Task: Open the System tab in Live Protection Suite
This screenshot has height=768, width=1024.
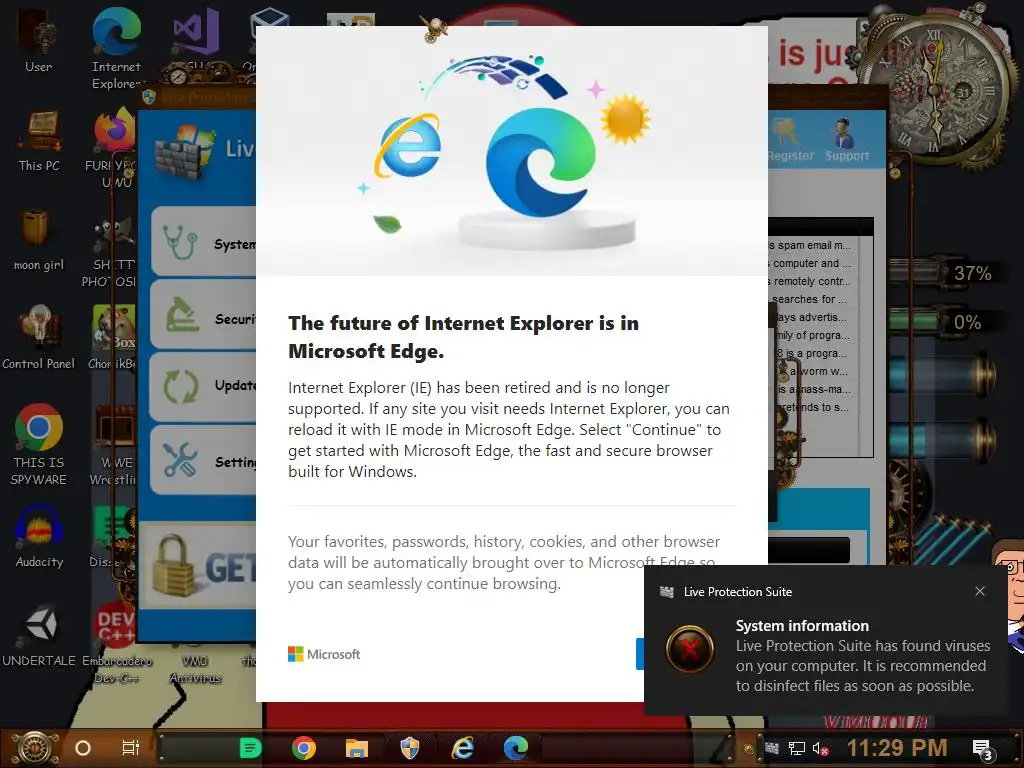Action: click(203, 242)
